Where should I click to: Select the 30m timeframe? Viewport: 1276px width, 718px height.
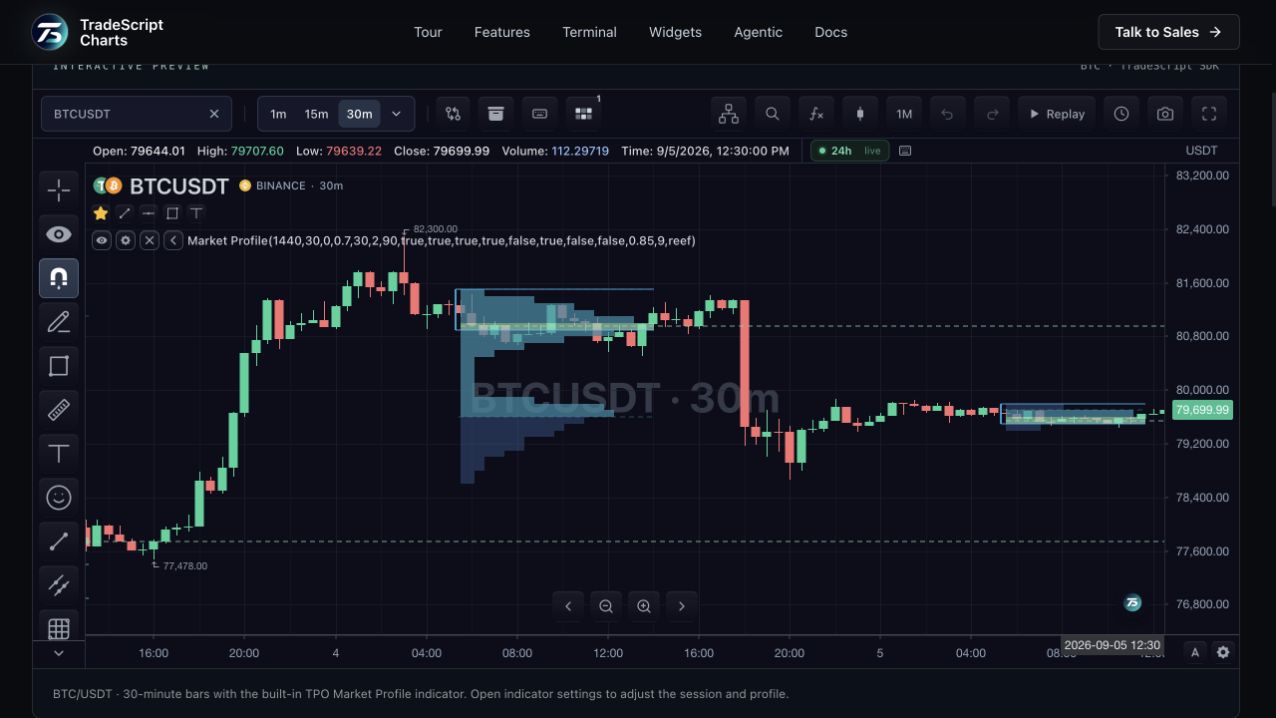pyautogui.click(x=359, y=114)
